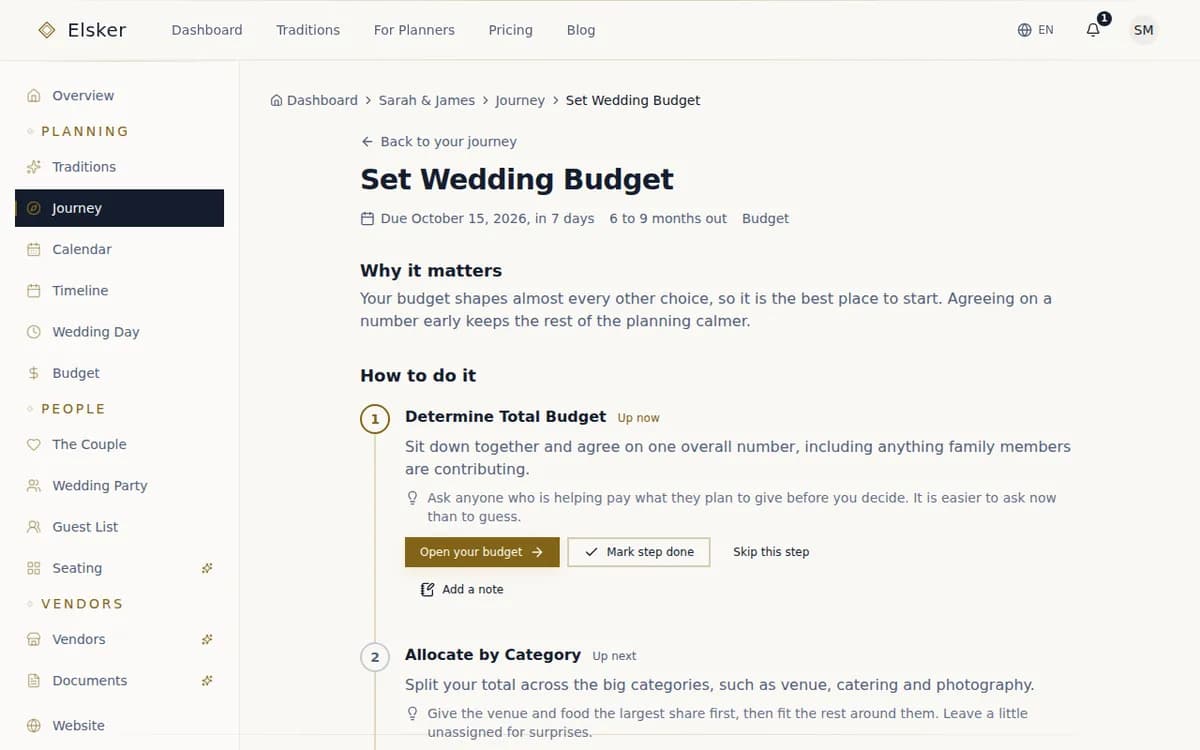Click the sparkle badge next to Seating
This screenshot has height=750, width=1200.
click(x=207, y=568)
